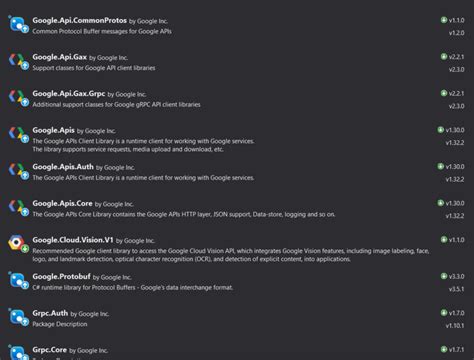Select the Google.Cloud.Vision.V1 package title
Image resolution: width=474 pixels, height=360 pixels.
click(73, 240)
